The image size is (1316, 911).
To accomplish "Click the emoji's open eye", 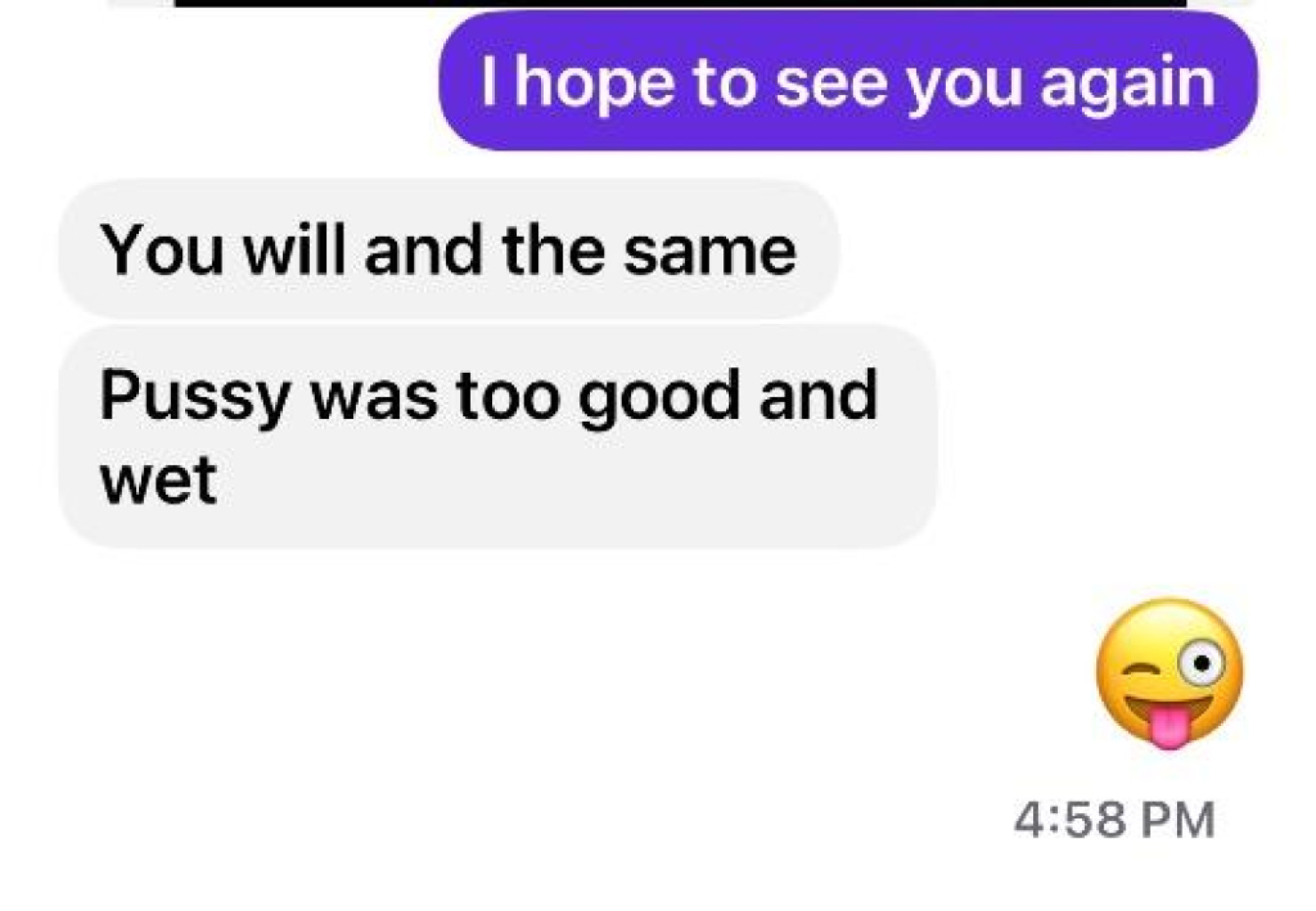I will coord(1202,663).
